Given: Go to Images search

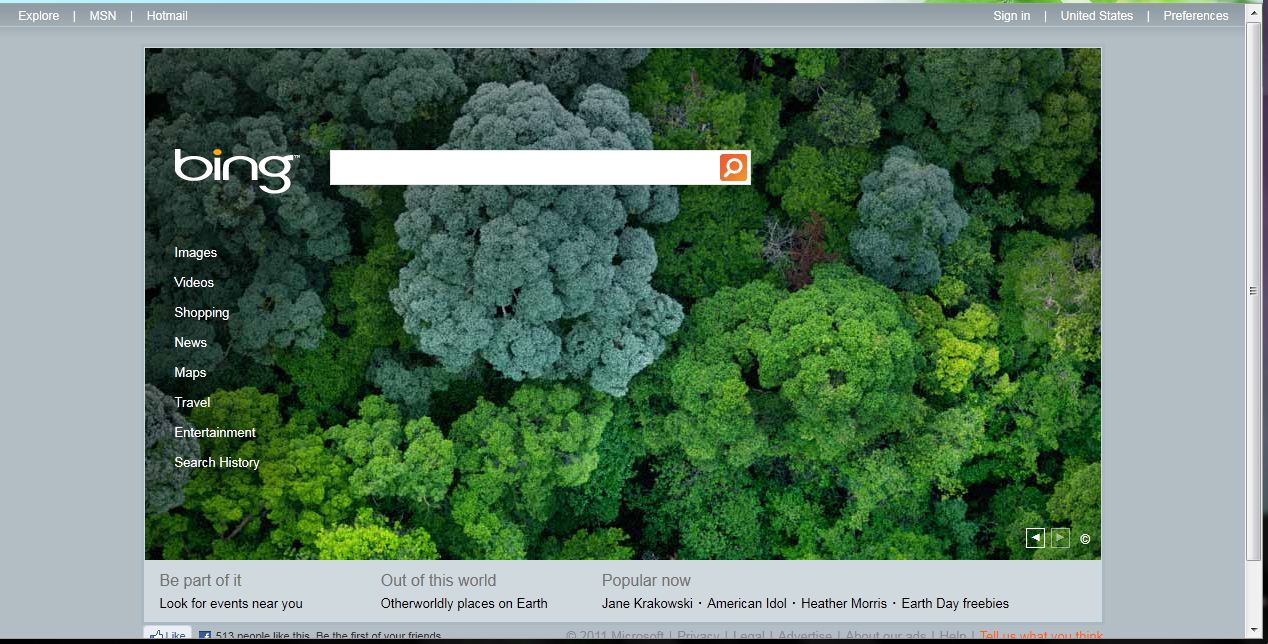Looking at the screenshot, I should coord(196,253).
